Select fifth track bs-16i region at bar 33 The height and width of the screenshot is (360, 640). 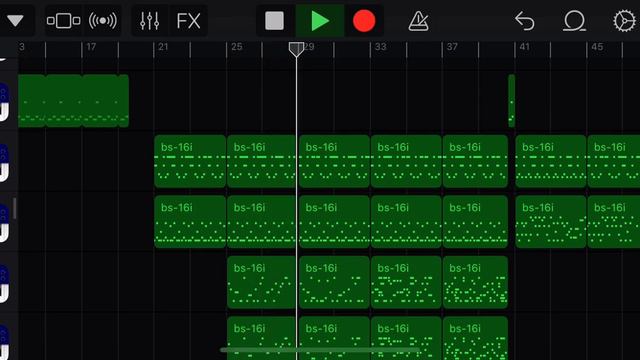[406, 338]
